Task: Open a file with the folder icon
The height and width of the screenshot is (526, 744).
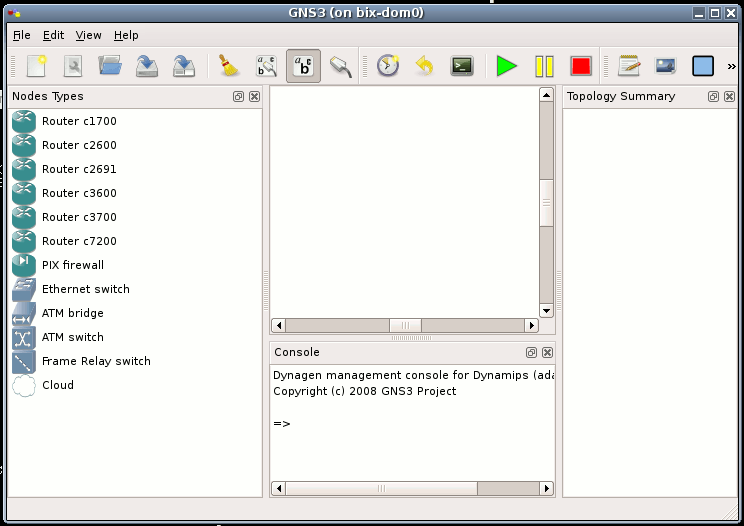Action: [x=110, y=65]
